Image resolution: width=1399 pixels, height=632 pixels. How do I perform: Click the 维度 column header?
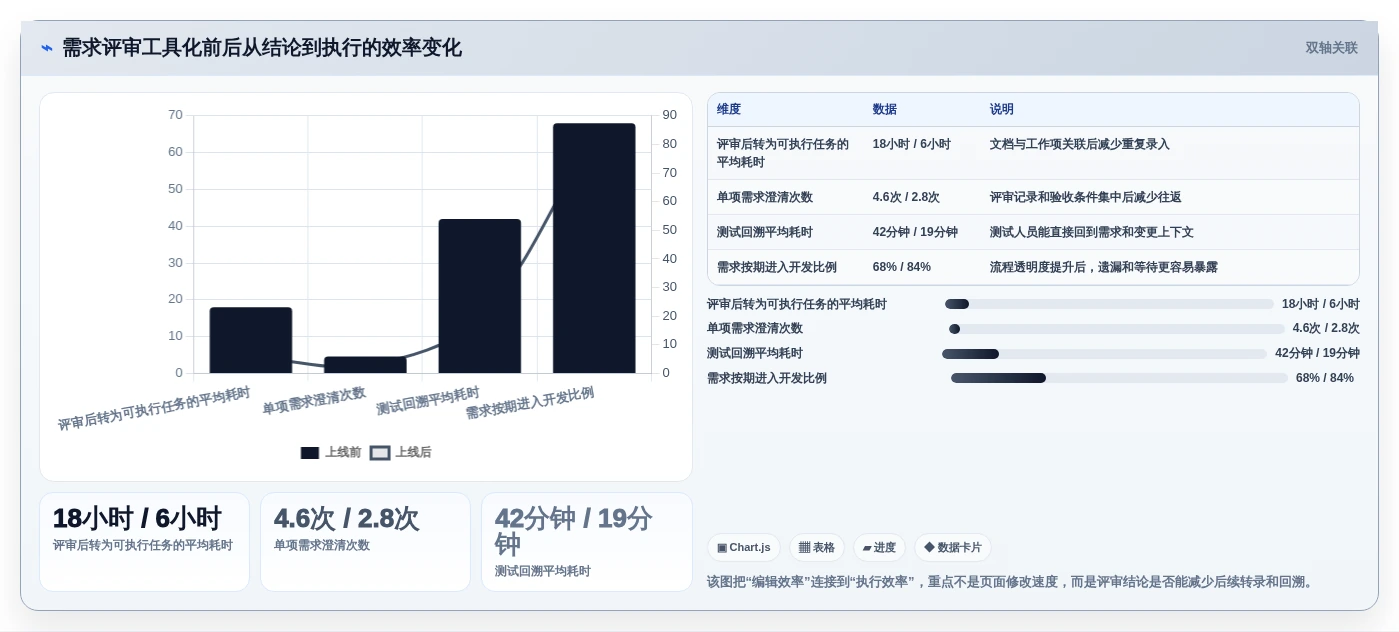[729, 109]
